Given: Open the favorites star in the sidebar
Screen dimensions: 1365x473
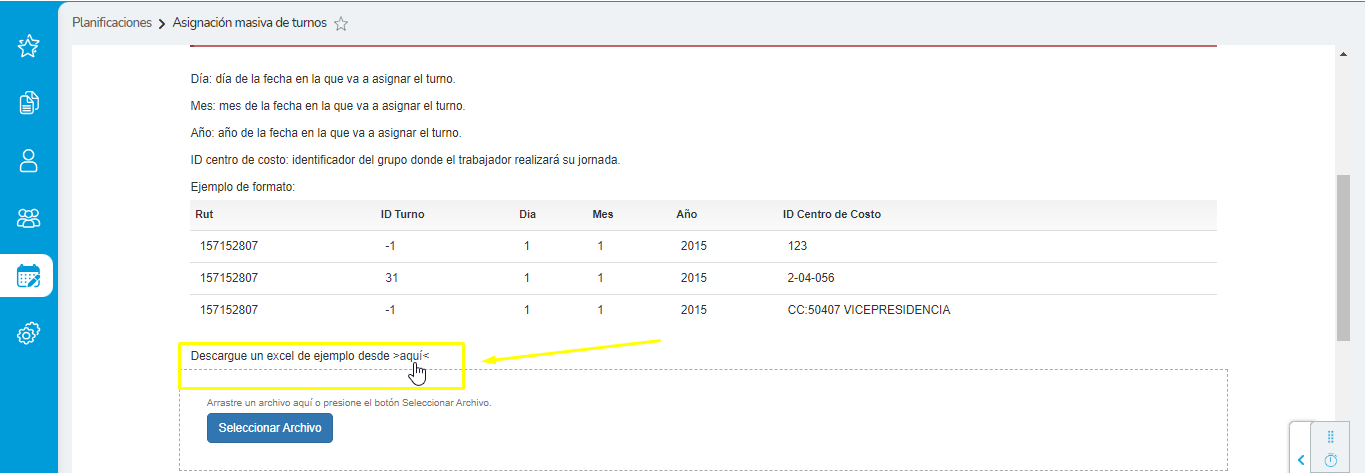Looking at the screenshot, I should tap(28, 46).
